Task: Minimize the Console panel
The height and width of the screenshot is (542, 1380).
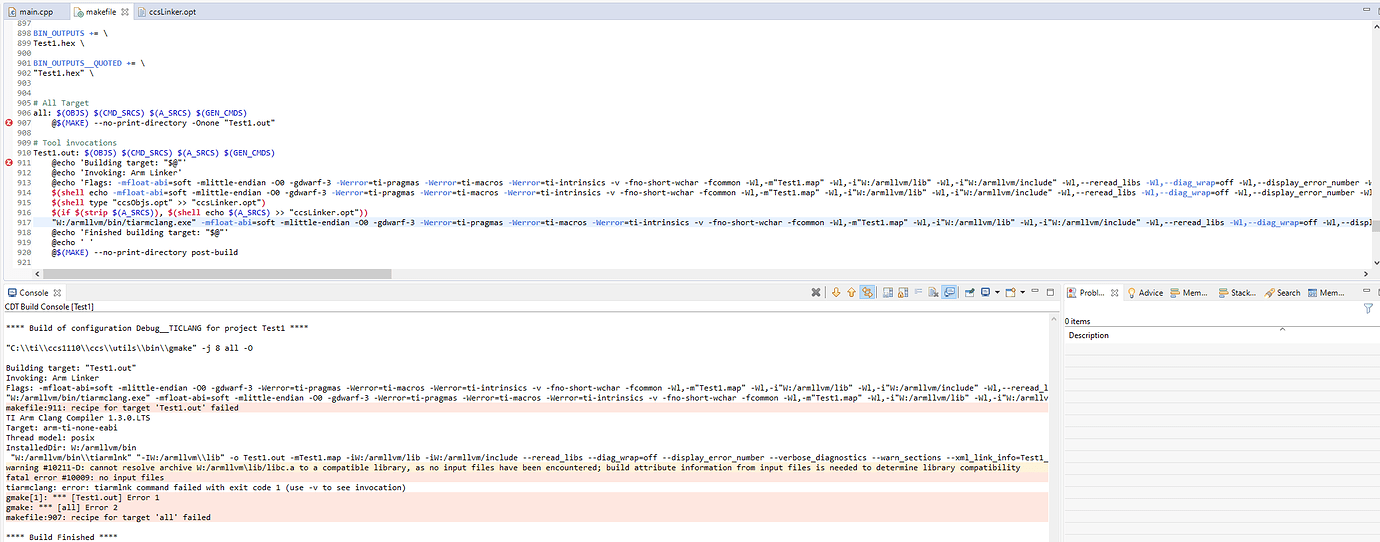Action: tap(1035, 291)
